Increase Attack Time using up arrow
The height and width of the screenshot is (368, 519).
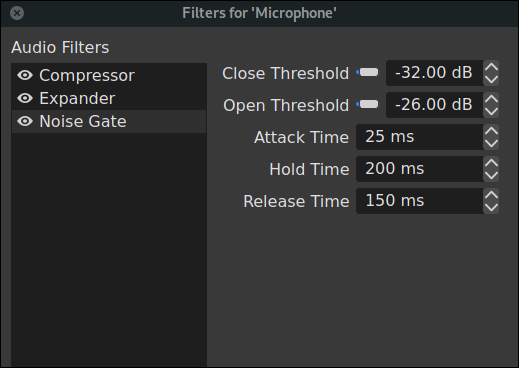tap(491, 131)
